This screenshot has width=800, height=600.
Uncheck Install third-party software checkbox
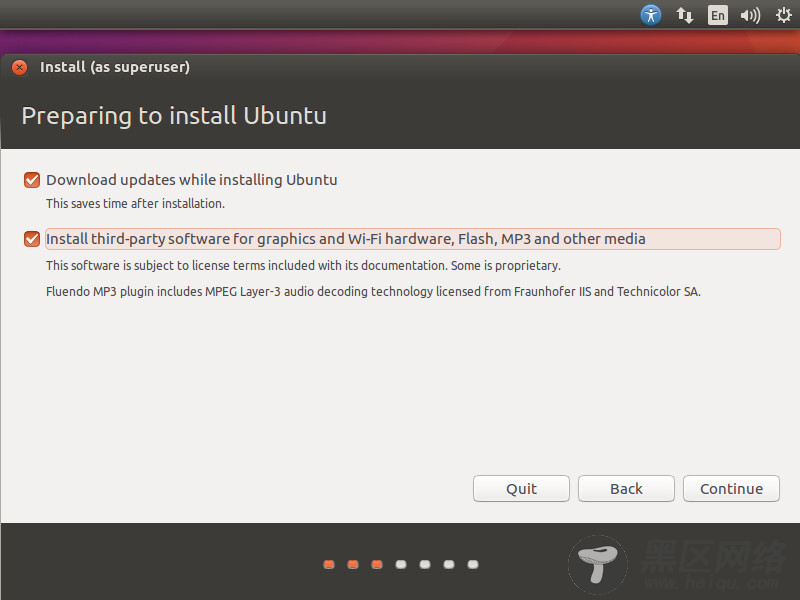pyautogui.click(x=32, y=239)
